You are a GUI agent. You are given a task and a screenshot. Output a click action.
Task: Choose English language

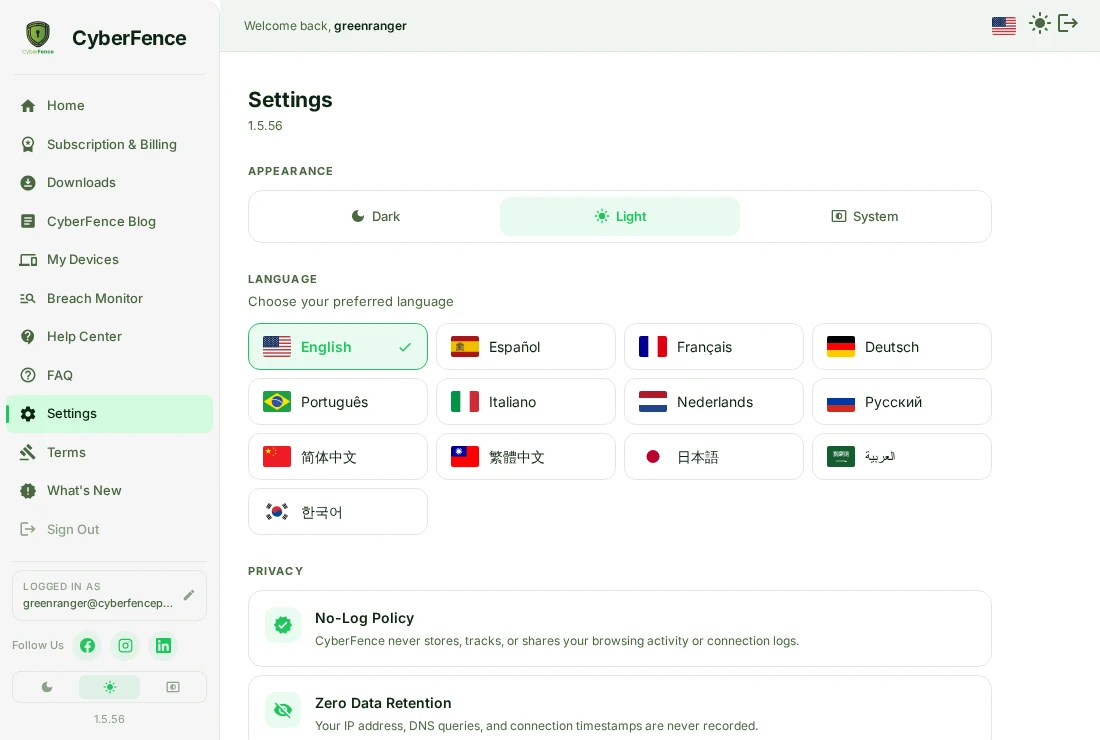(337, 347)
